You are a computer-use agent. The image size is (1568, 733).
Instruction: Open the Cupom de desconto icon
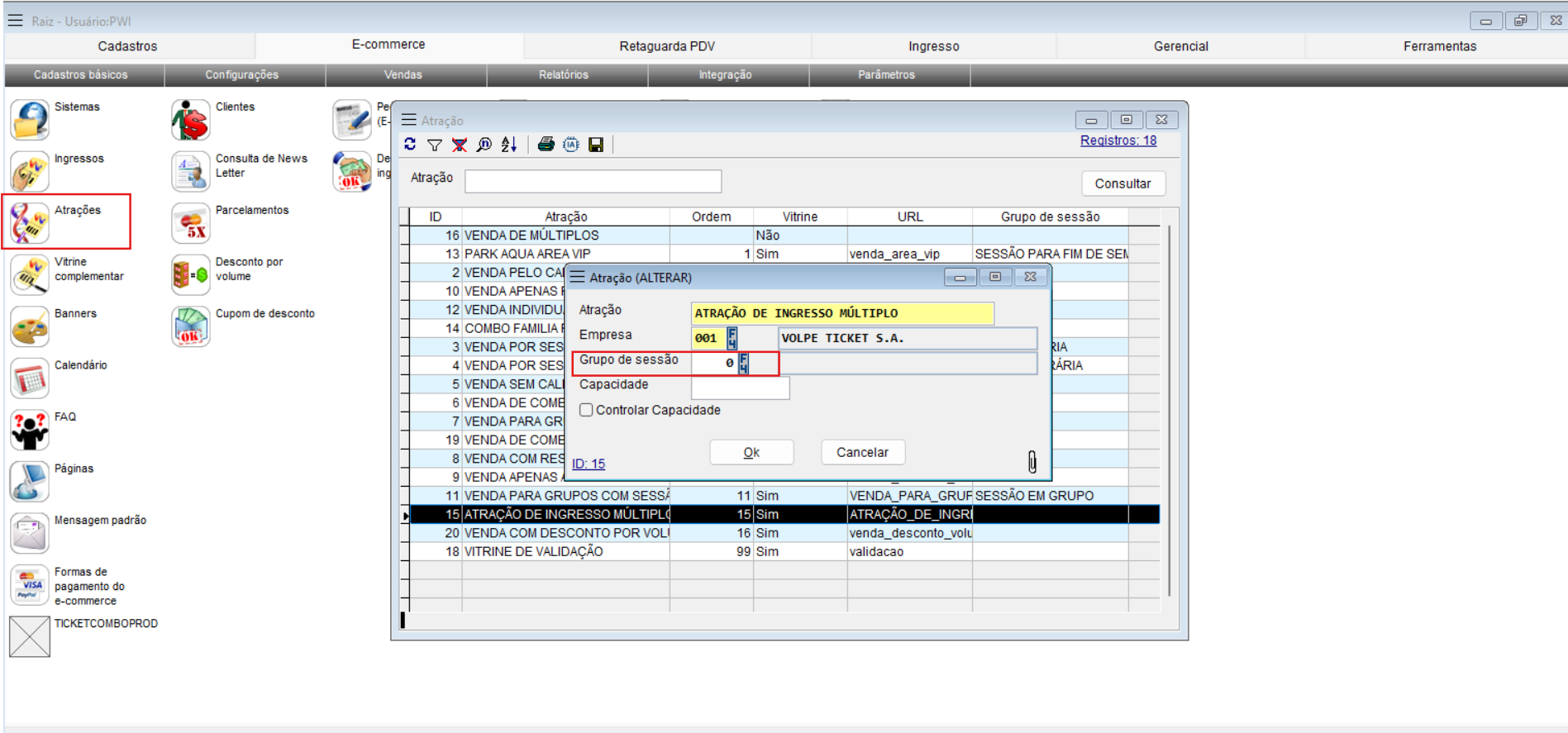coord(191,326)
